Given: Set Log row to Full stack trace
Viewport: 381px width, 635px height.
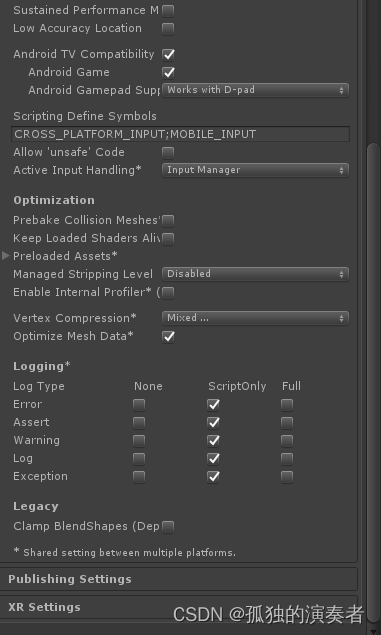Looking at the screenshot, I should point(287,459).
